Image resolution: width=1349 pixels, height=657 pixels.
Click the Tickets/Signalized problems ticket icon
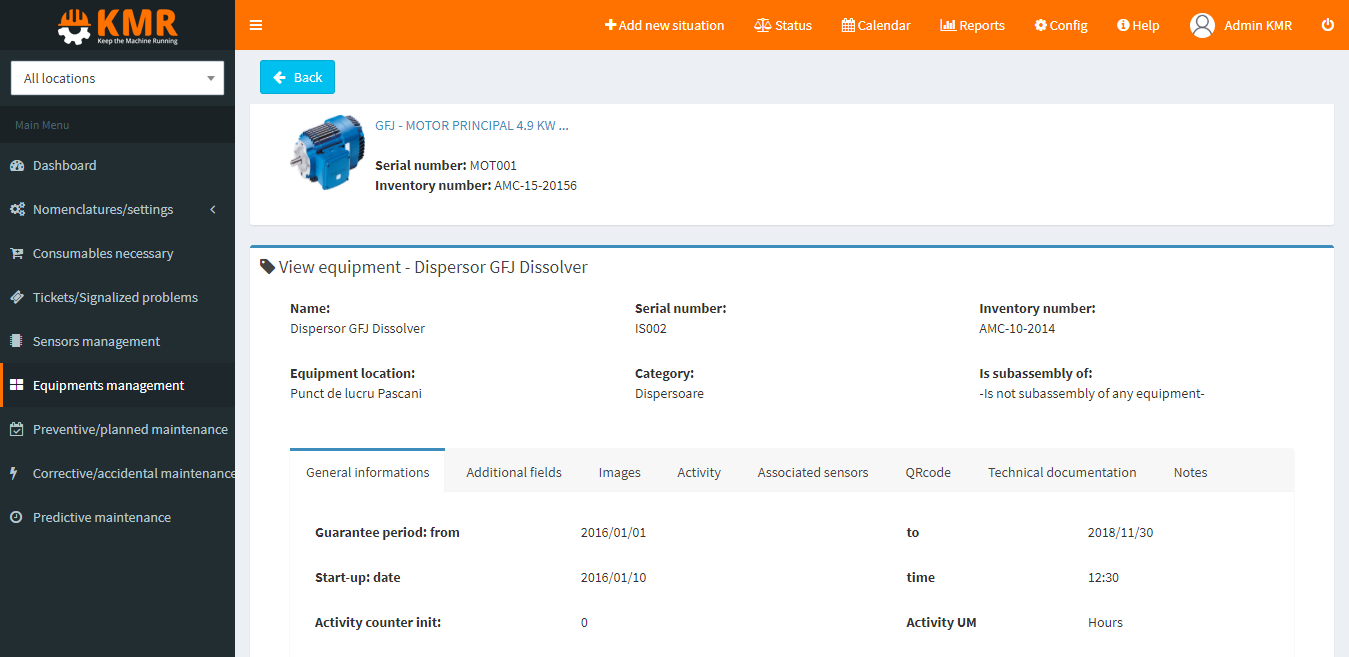(16, 297)
